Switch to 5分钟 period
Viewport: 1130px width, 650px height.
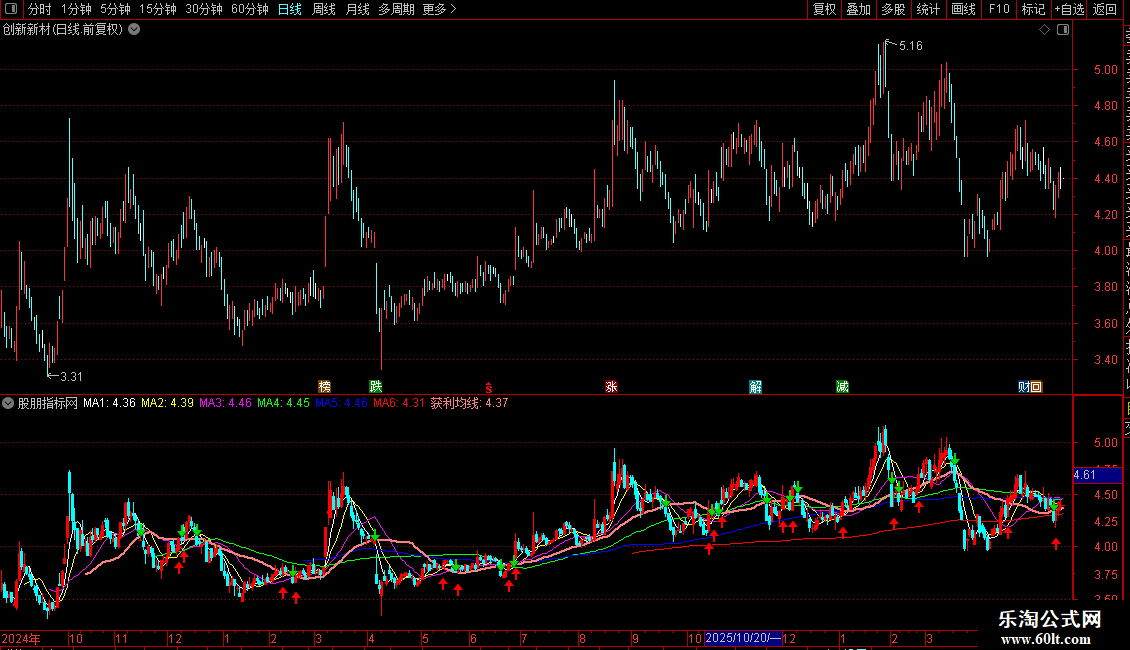tap(115, 9)
